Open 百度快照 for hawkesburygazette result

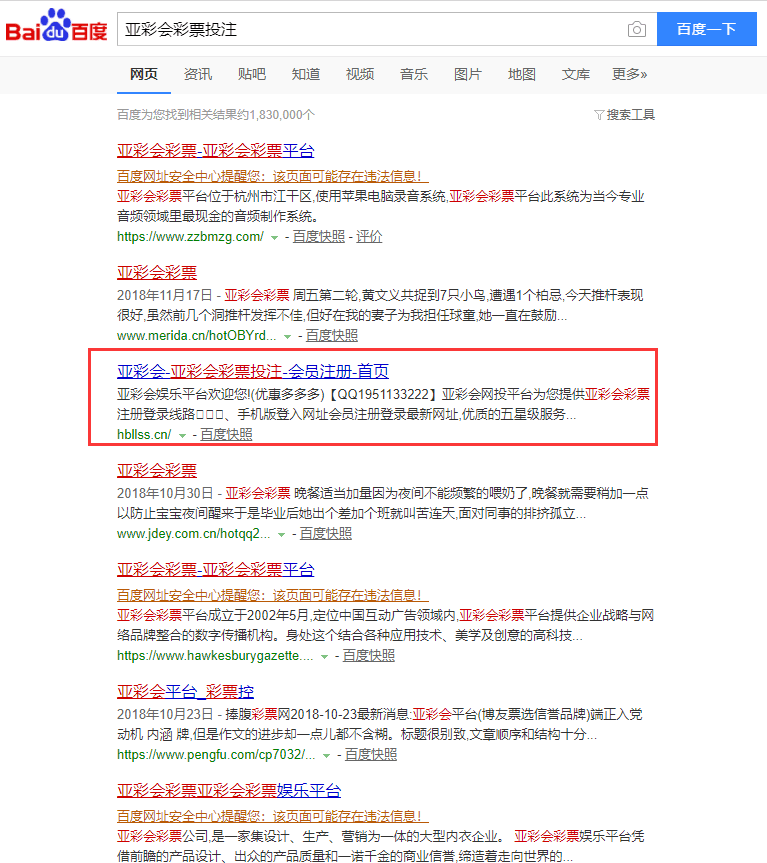point(369,656)
